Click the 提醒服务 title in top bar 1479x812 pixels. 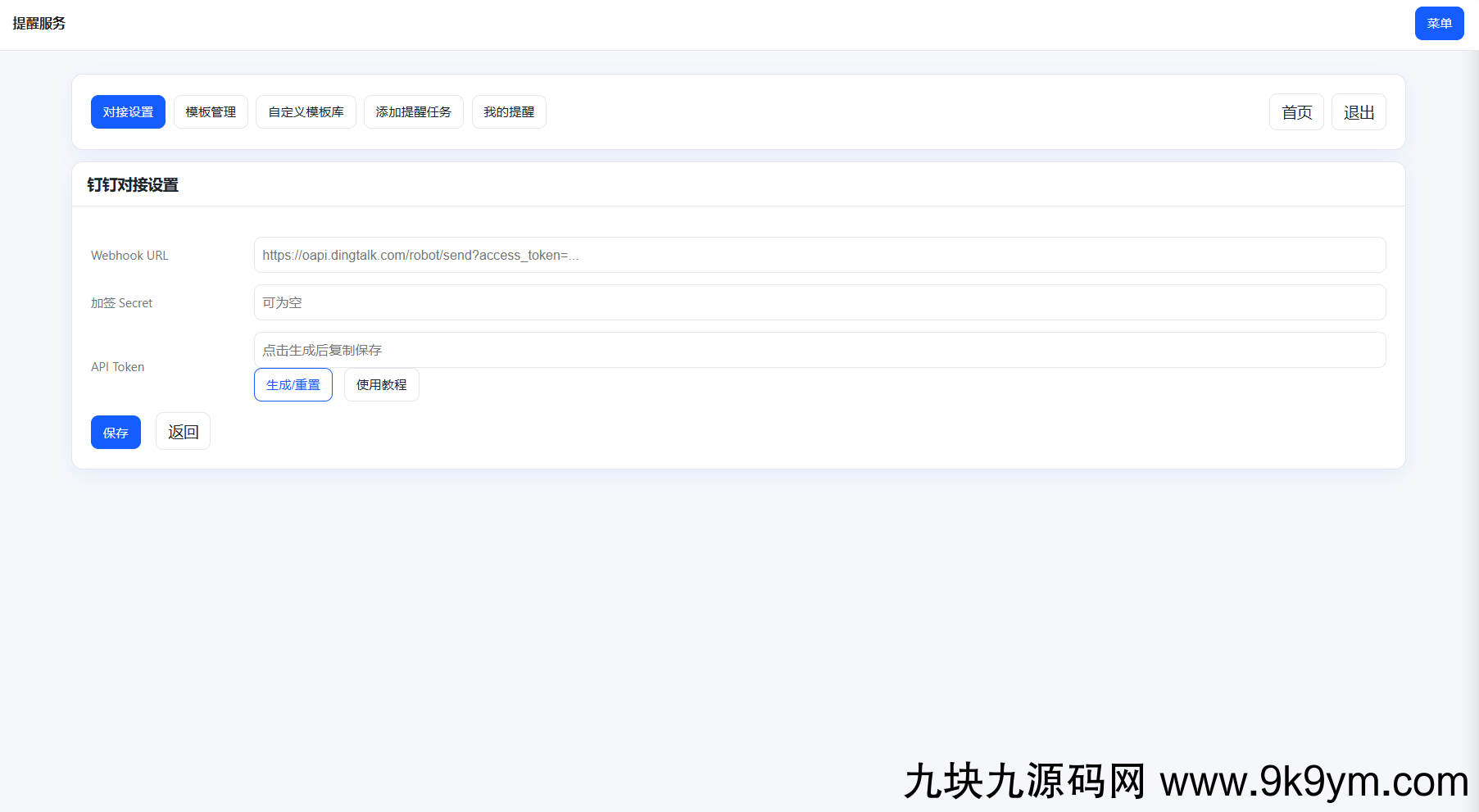click(38, 23)
